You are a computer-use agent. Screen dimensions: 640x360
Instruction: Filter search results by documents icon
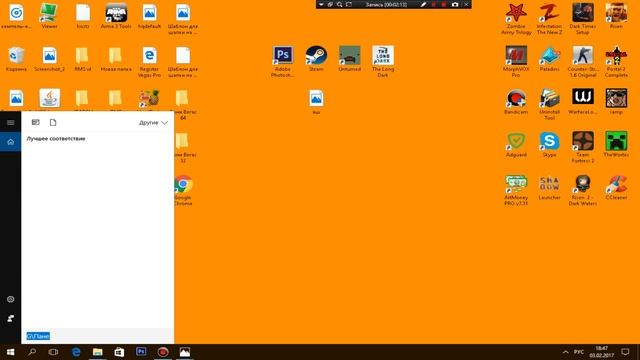pos(53,122)
